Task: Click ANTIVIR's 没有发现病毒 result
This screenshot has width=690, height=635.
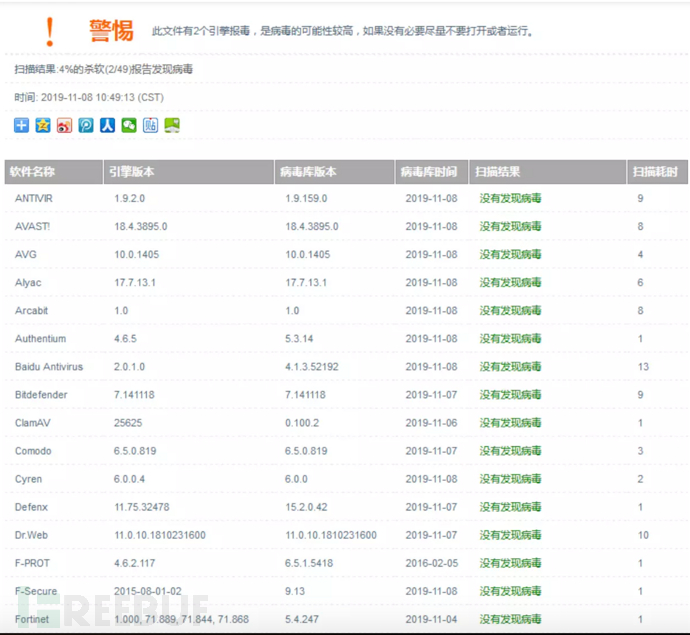Action: 510,198
